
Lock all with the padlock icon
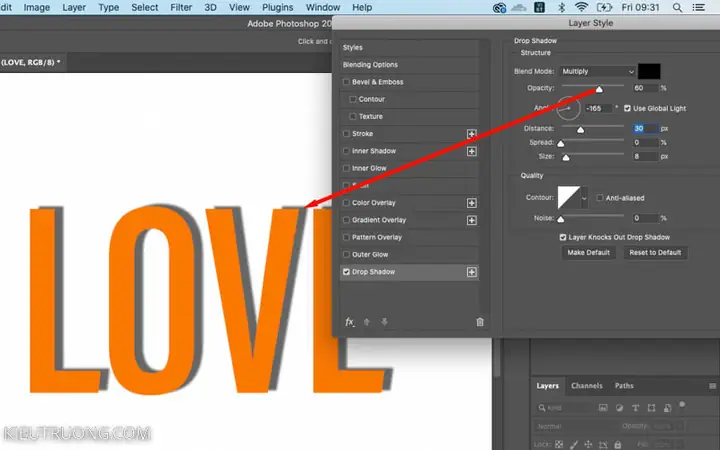point(618,444)
